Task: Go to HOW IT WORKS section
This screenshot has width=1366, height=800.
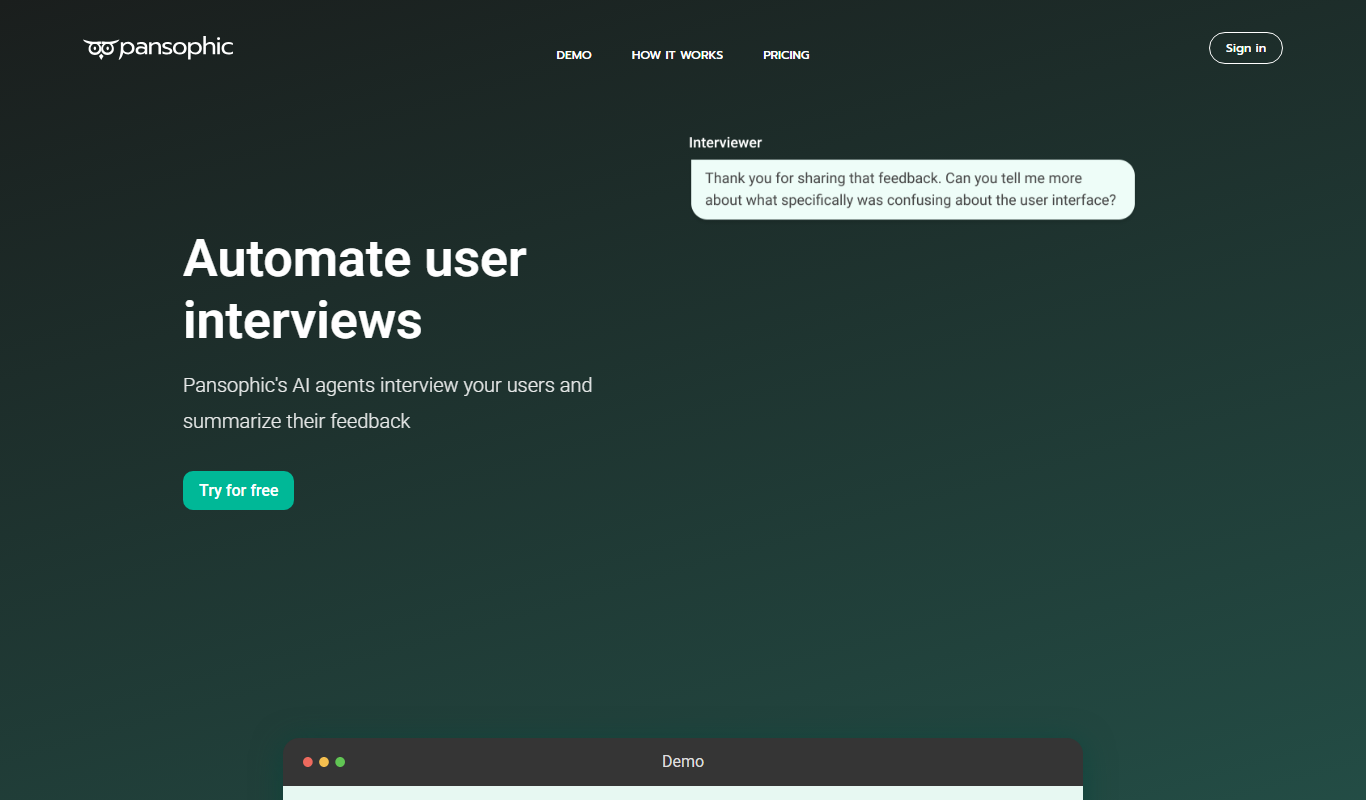Action: point(677,55)
